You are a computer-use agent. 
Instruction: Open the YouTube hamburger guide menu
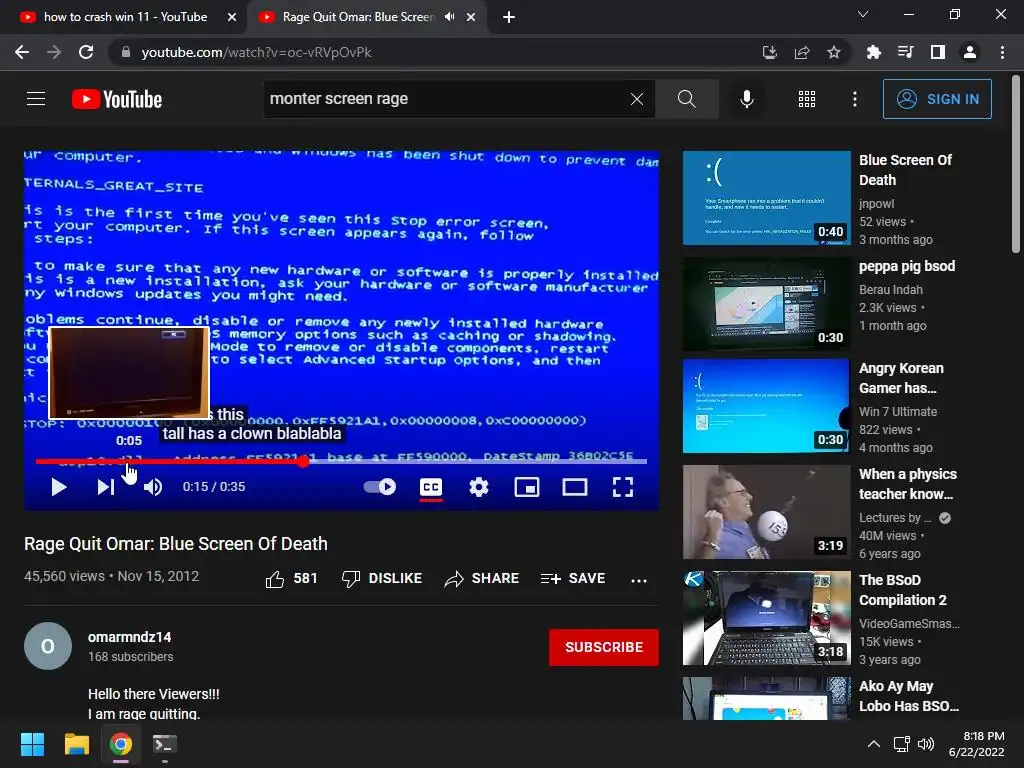pyautogui.click(x=36, y=99)
